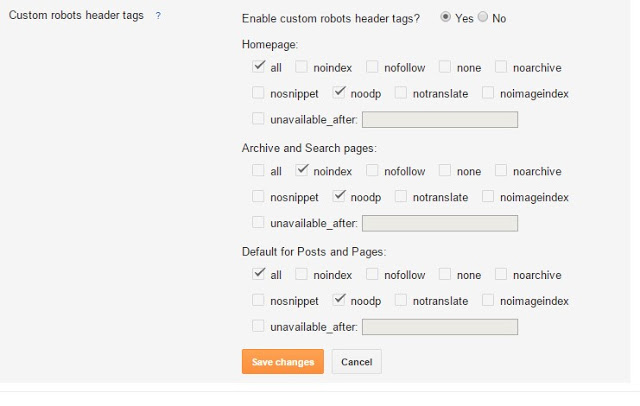Uncheck Homepage 'noodp' checkbox
640x406 pixels.
pos(339,93)
